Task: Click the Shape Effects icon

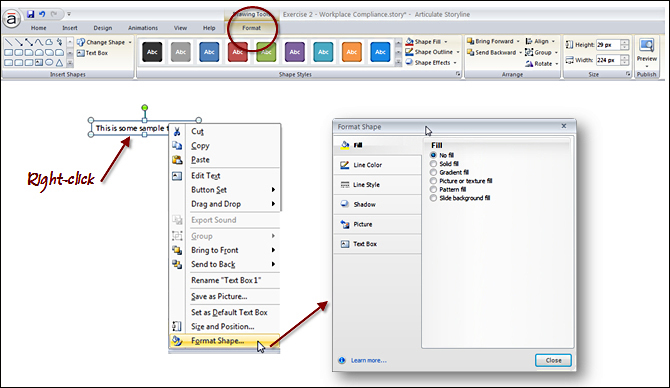Action: [409, 62]
